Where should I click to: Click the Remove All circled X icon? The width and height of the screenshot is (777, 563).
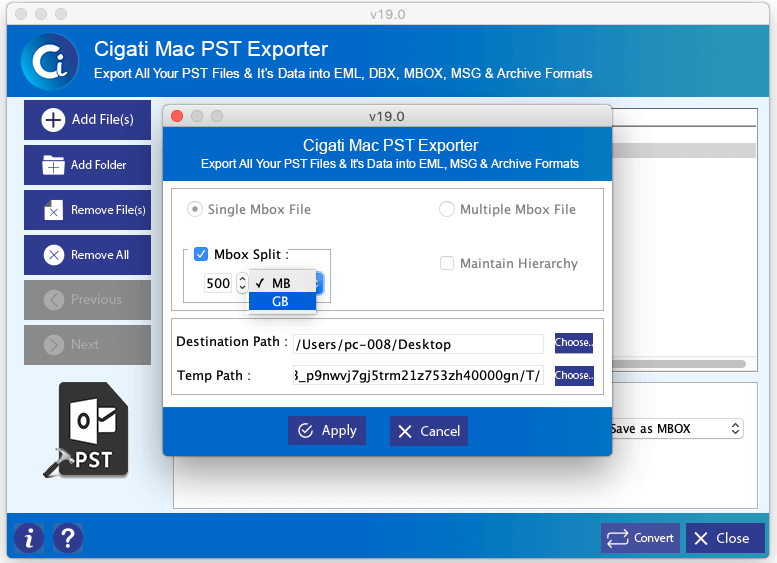[54, 255]
